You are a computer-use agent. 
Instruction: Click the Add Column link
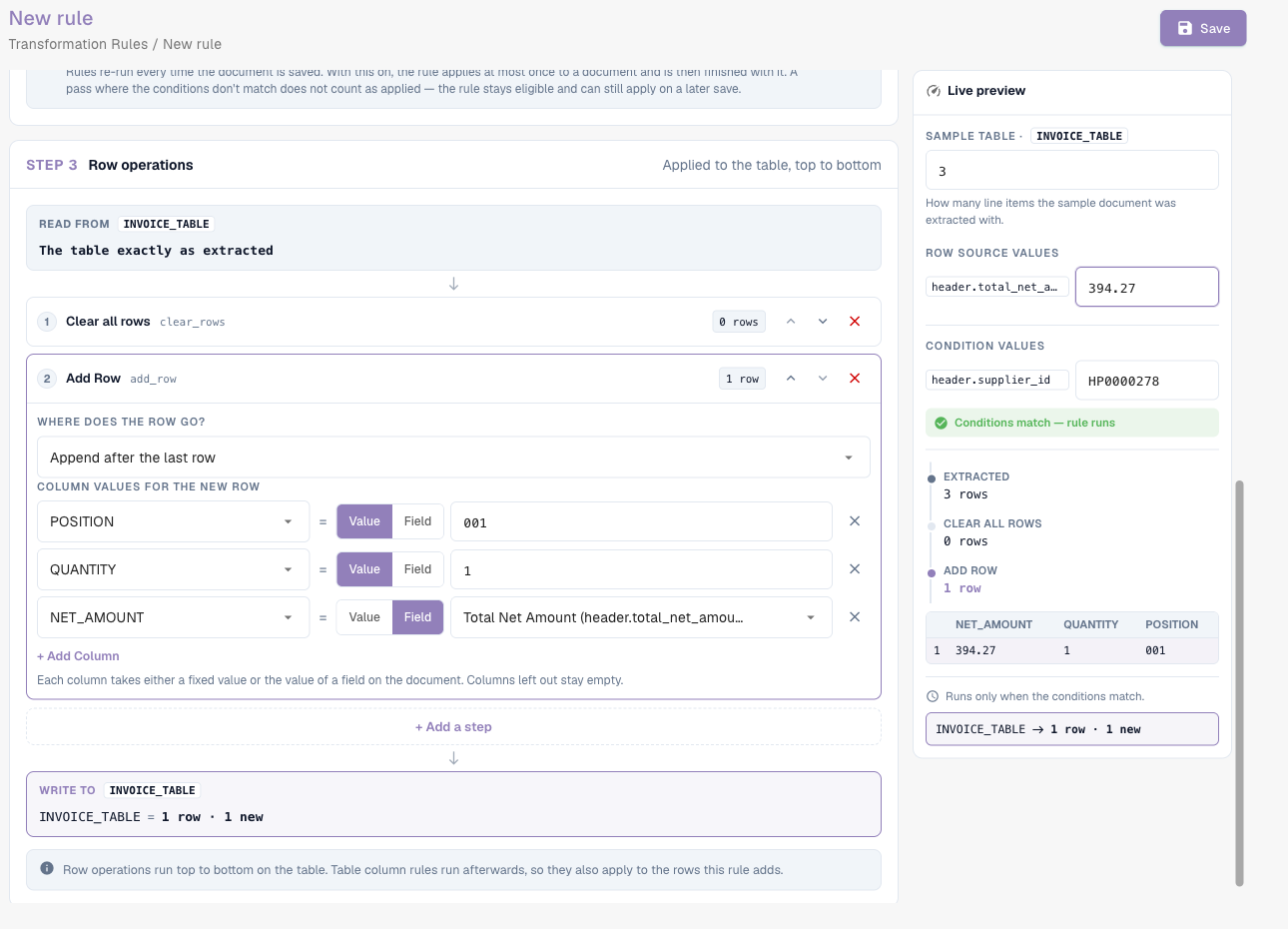point(78,656)
